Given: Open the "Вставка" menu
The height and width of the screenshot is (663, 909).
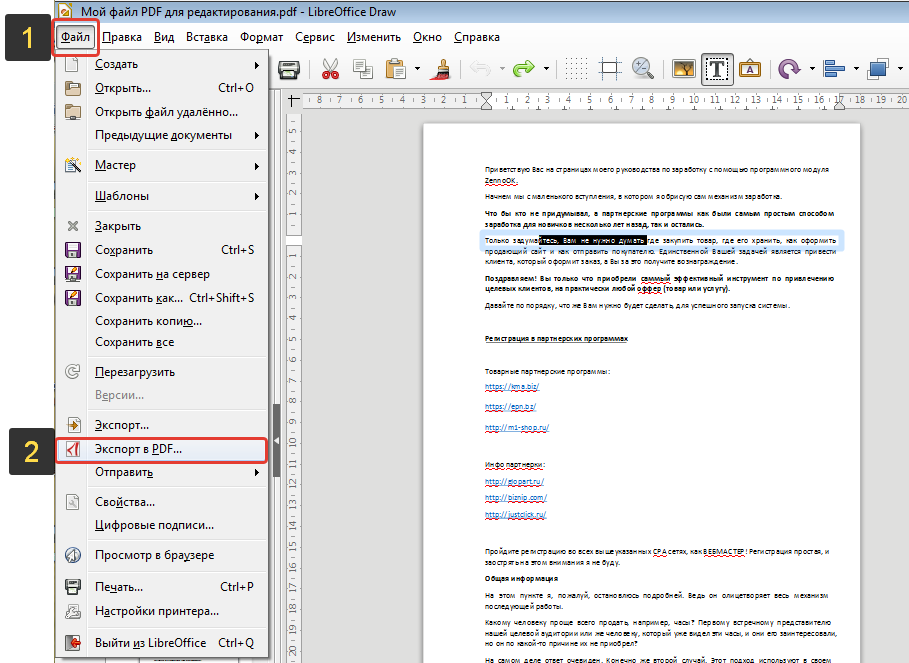Looking at the screenshot, I should [x=206, y=37].
